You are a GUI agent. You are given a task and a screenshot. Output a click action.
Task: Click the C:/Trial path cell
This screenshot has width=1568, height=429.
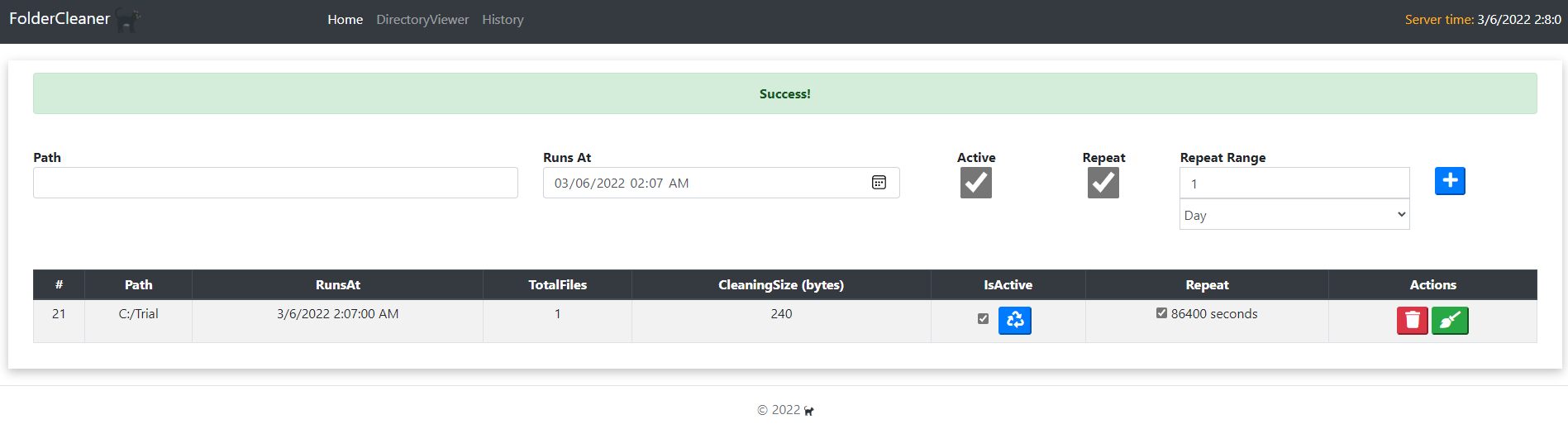pyautogui.click(x=138, y=314)
